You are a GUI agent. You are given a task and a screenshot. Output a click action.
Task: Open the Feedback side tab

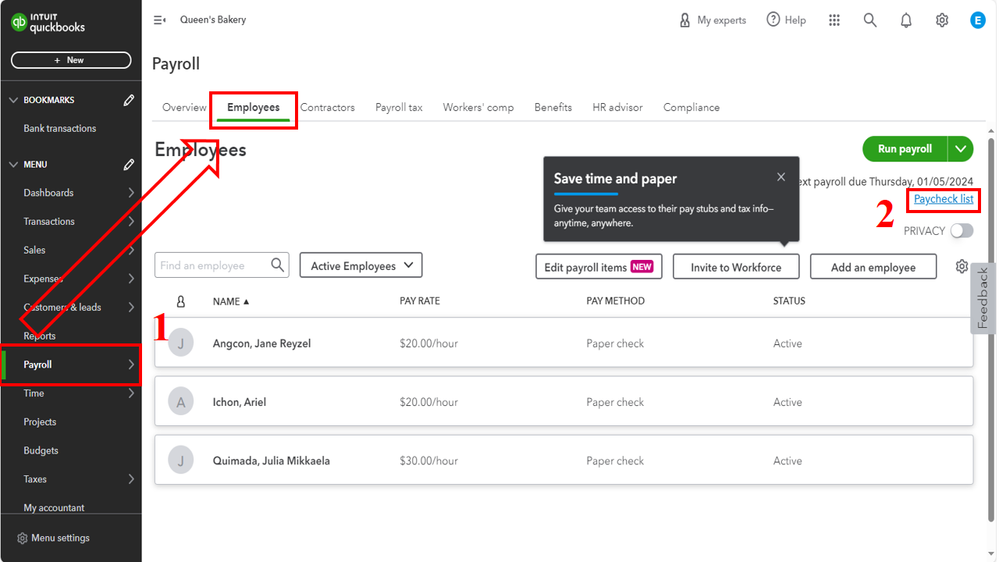coord(983,298)
